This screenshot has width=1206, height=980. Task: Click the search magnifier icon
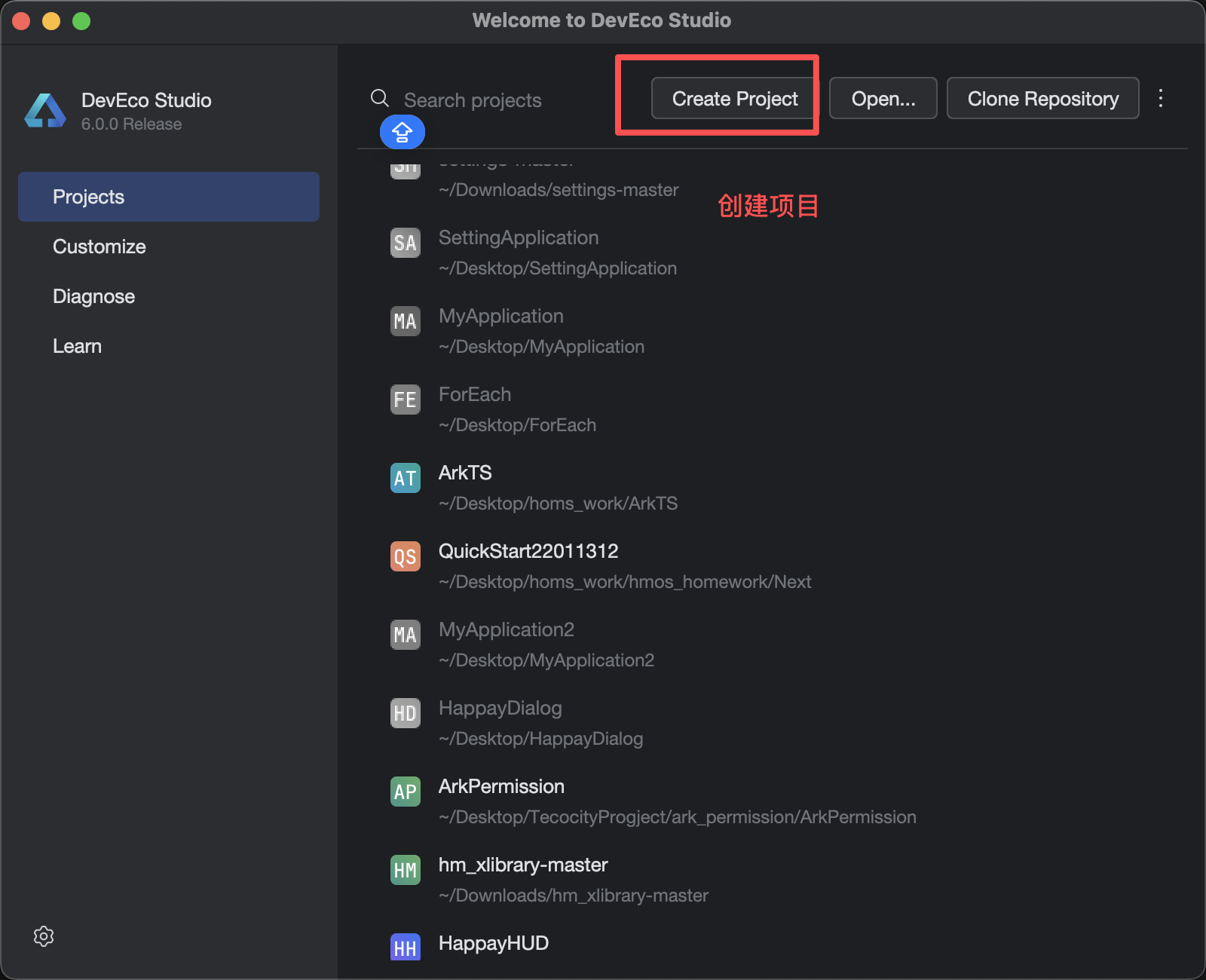coord(380,99)
